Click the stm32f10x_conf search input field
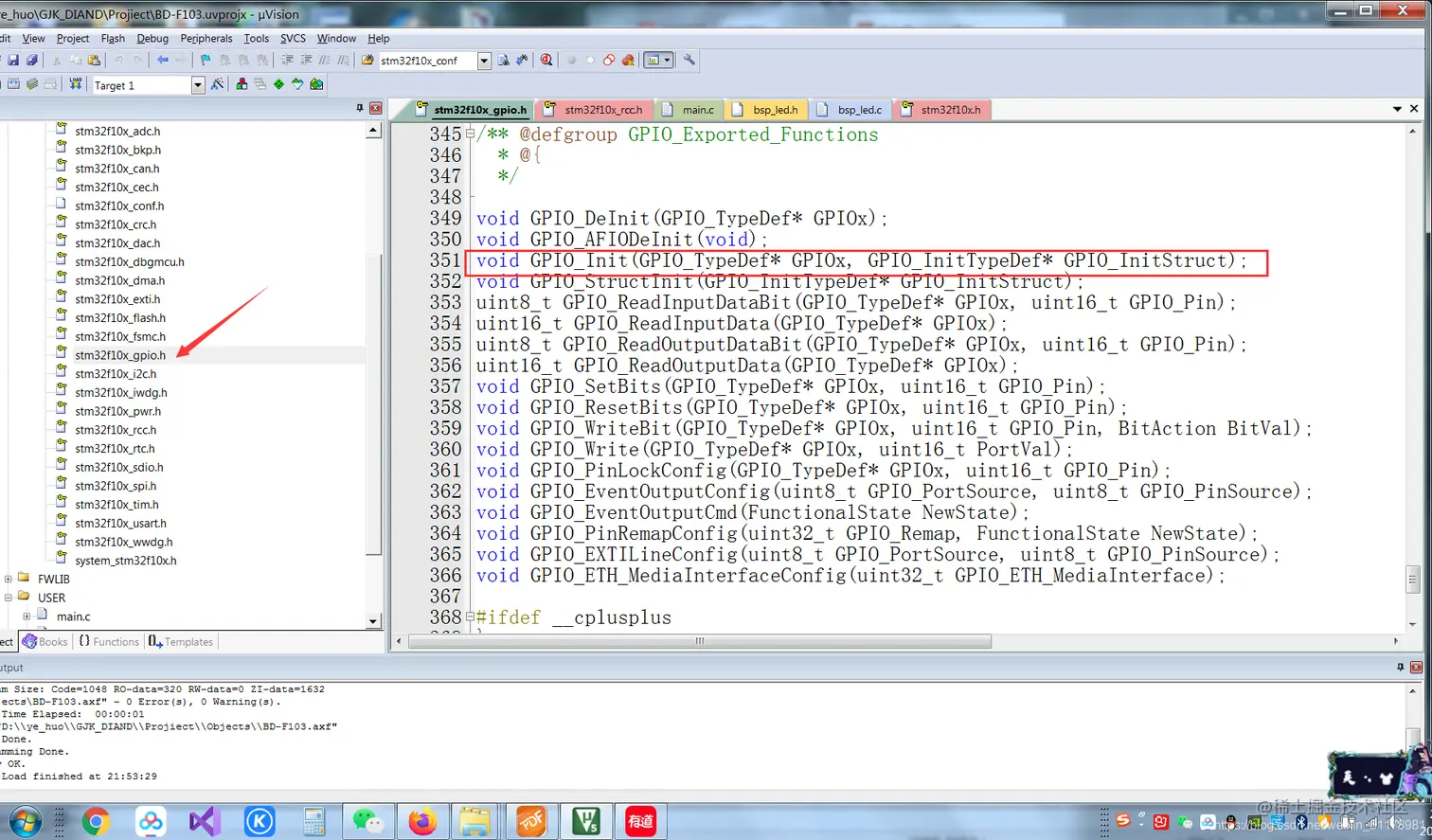 pos(428,61)
